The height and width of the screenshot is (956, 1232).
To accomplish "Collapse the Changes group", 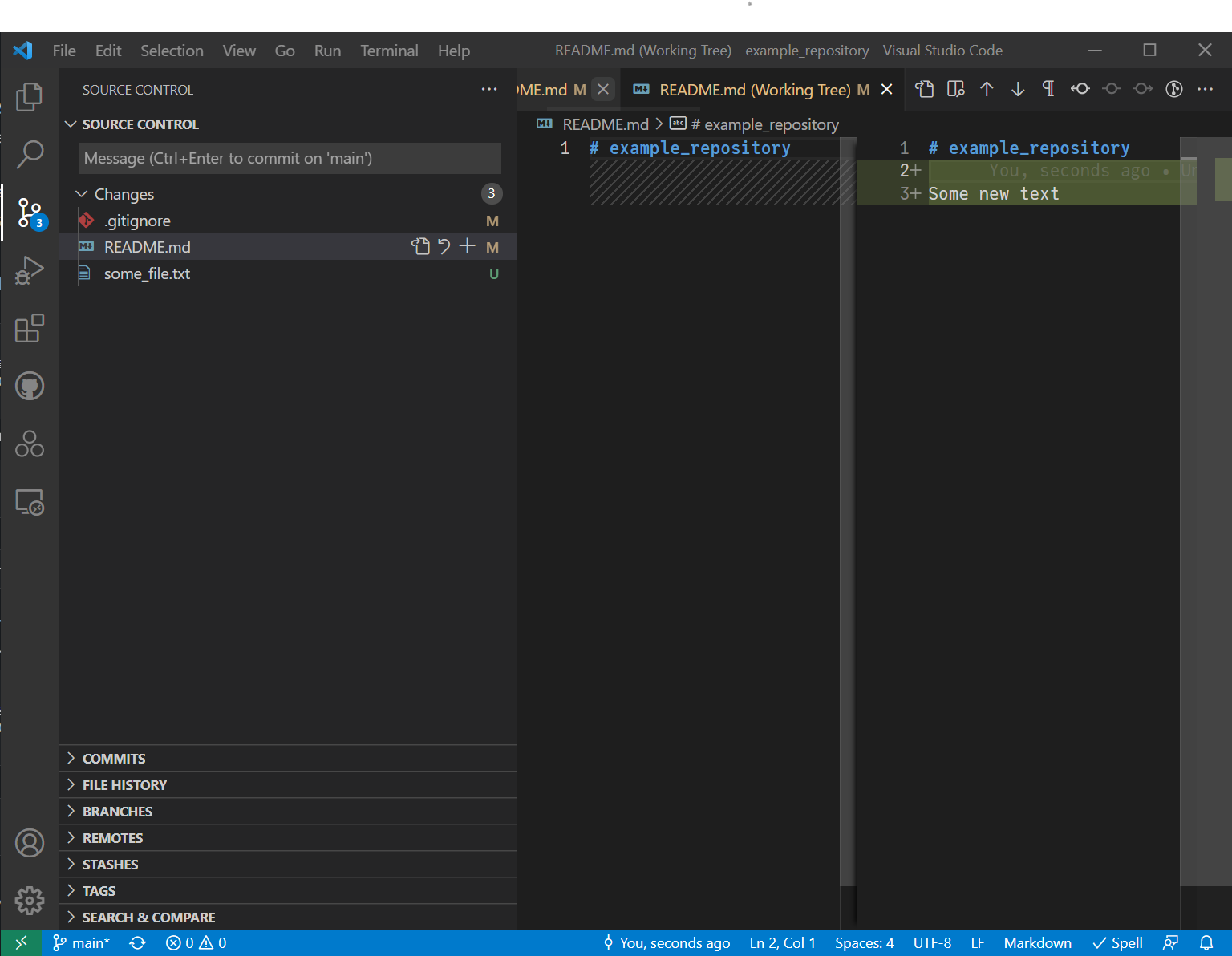I will click(x=81, y=194).
